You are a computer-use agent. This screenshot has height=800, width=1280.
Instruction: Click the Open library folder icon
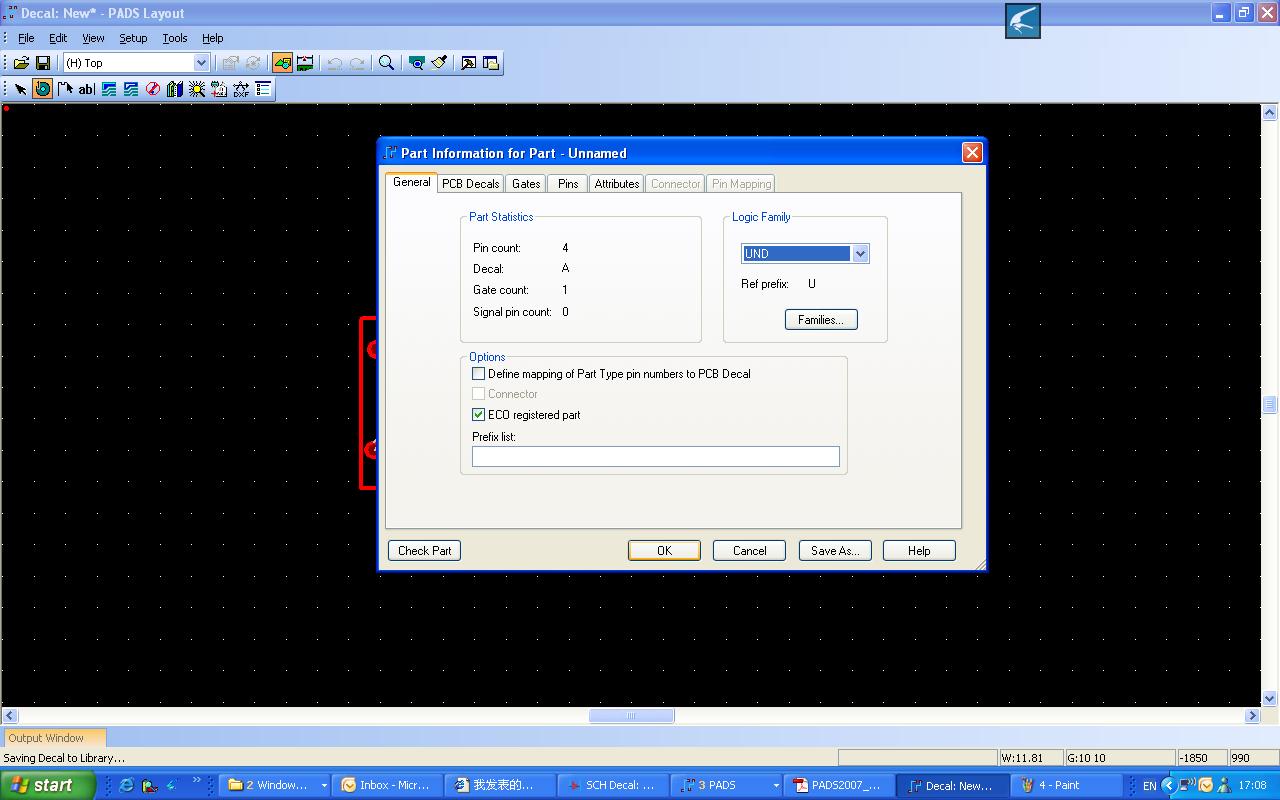21,63
